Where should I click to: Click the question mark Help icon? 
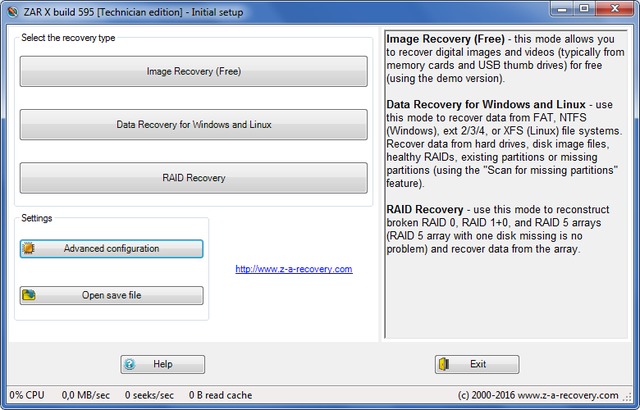[x=130, y=364]
